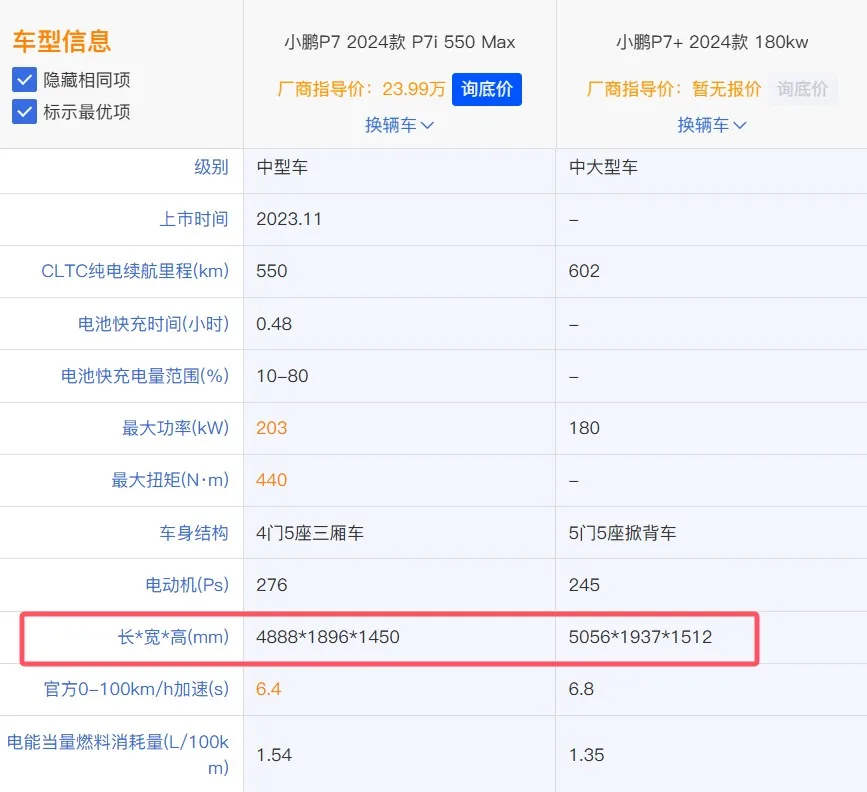The image size is (867, 792).
Task: Click the 602 range value
Action: (x=584, y=271)
